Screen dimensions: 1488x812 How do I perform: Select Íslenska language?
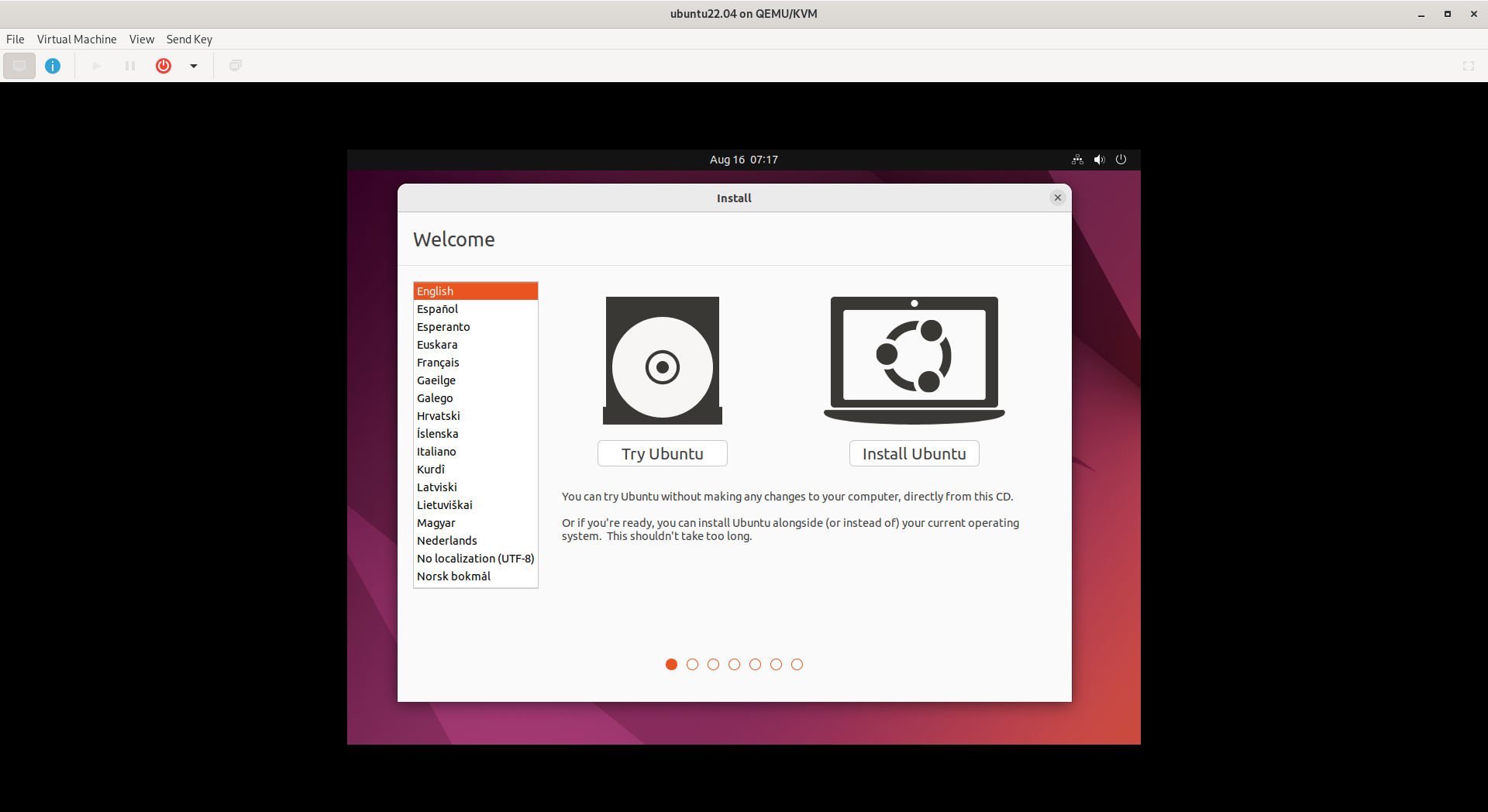pos(476,434)
